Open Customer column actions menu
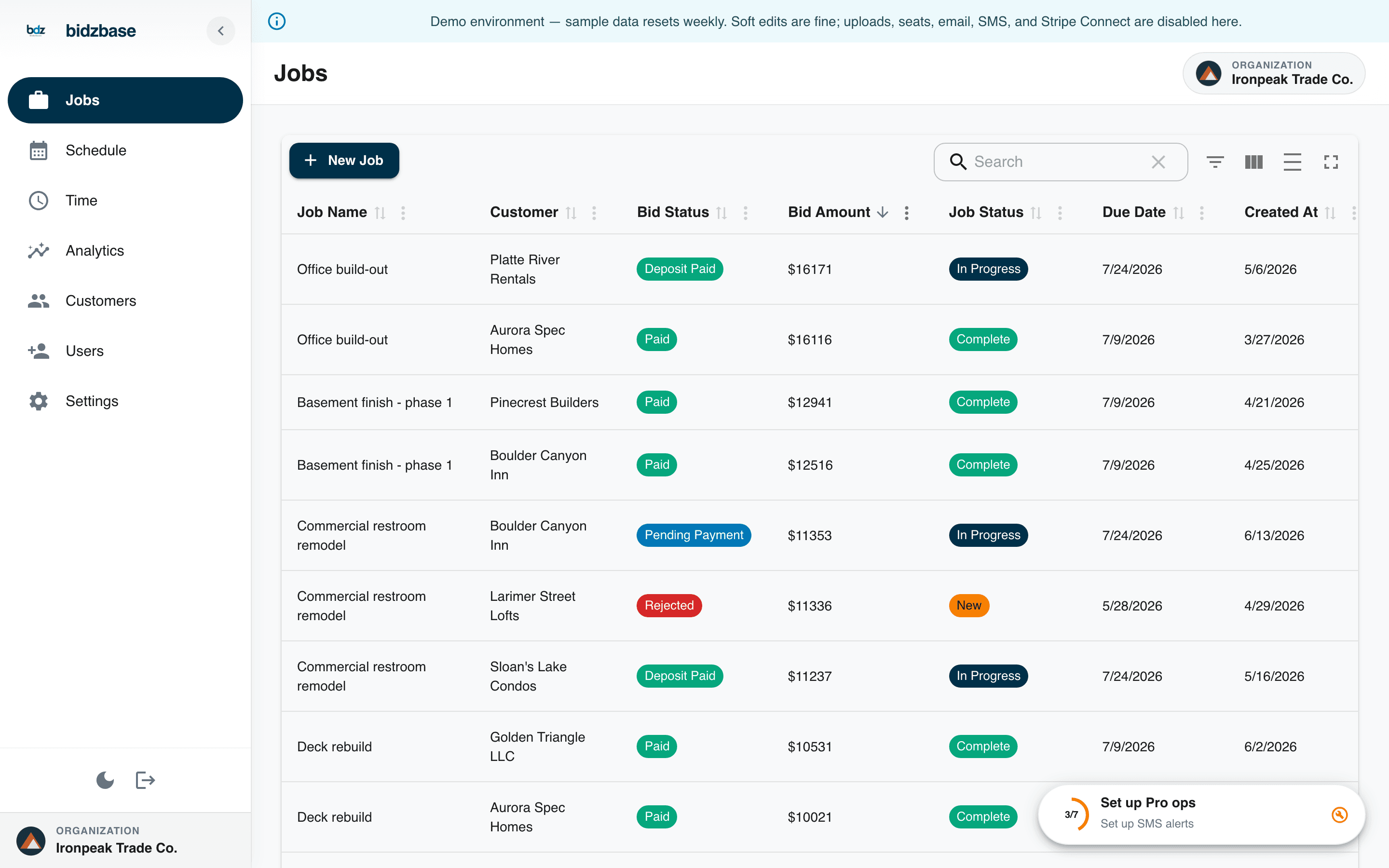The width and height of the screenshot is (1389, 868). coord(594,213)
